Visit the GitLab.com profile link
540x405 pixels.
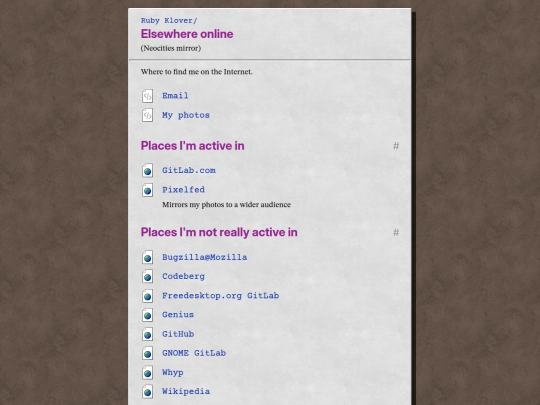click(x=189, y=170)
